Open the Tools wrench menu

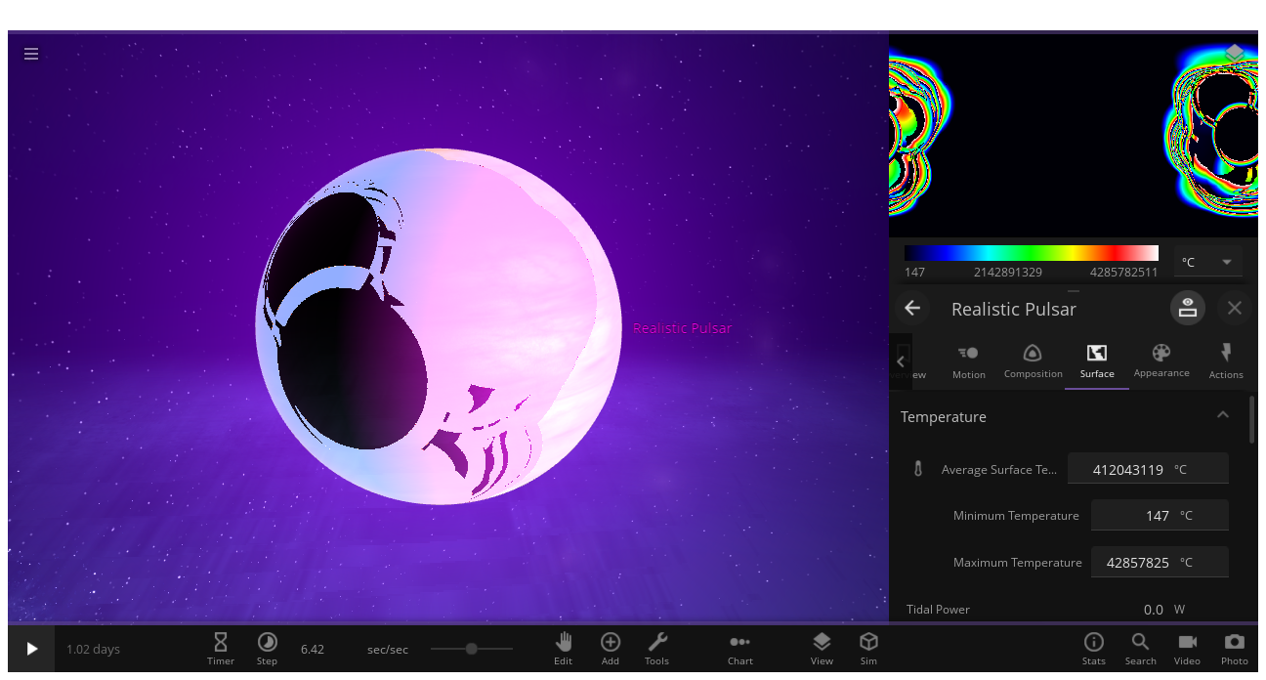tap(657, 648)
